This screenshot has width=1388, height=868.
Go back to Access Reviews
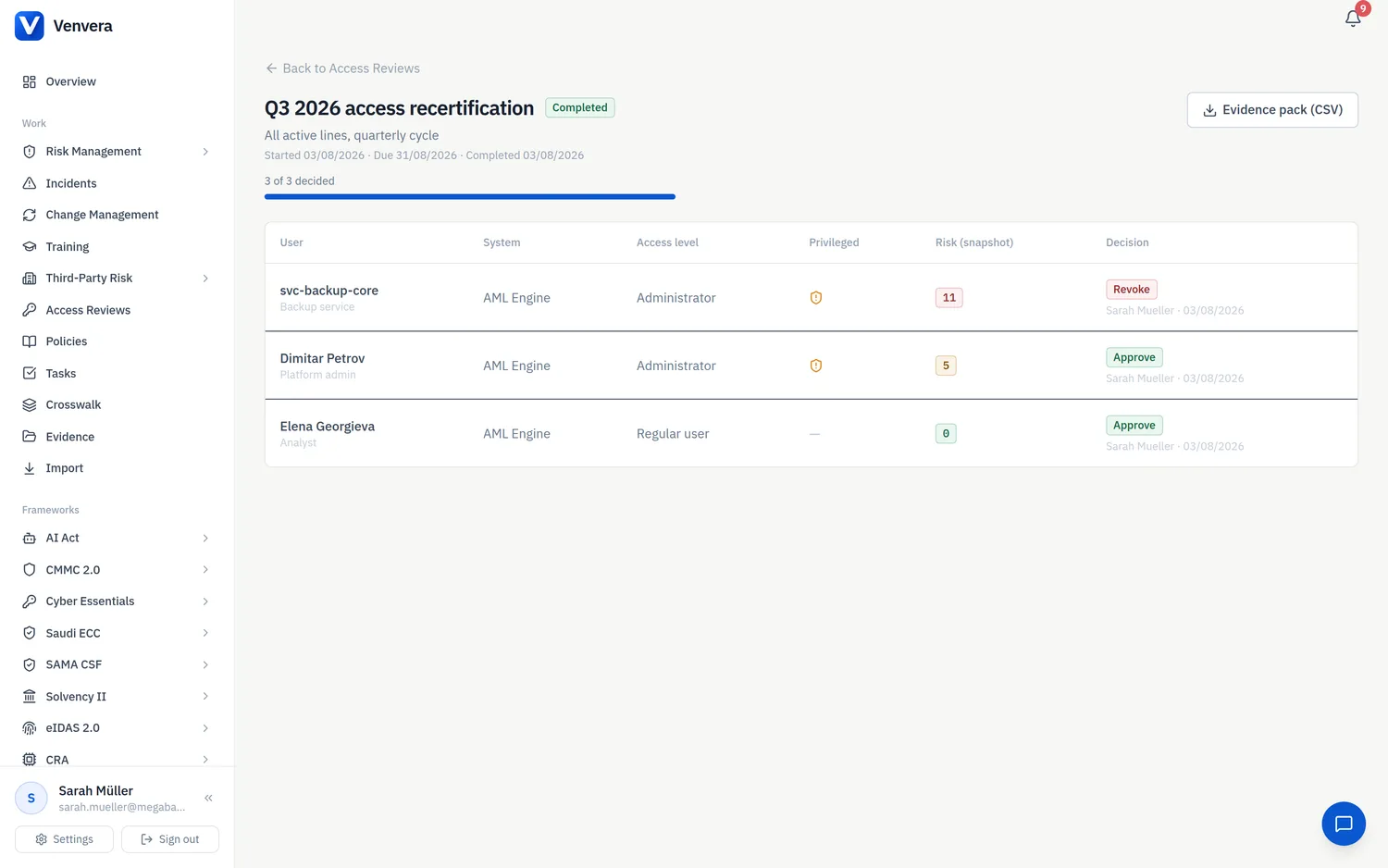342,68
